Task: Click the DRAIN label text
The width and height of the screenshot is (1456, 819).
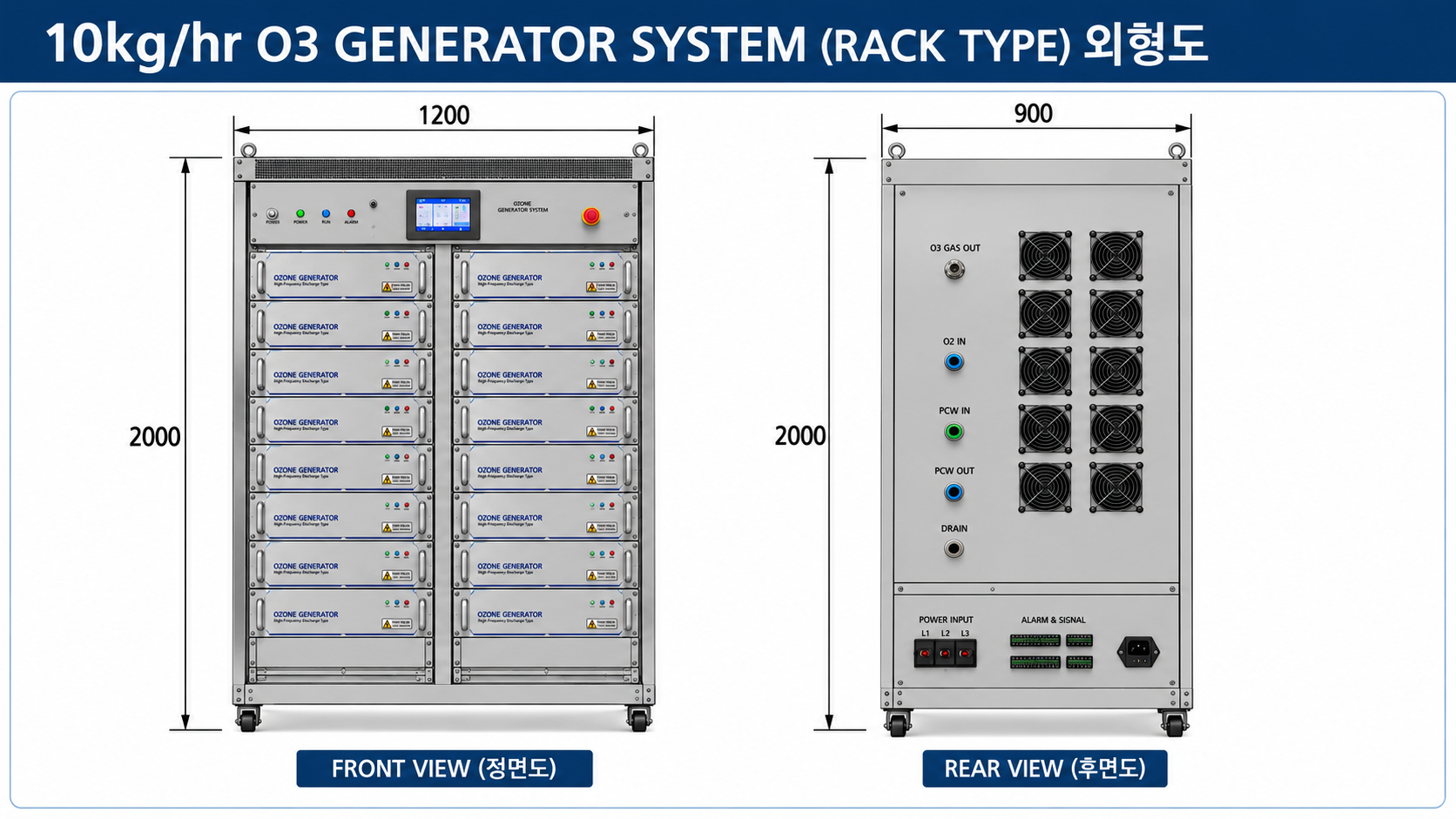Action: (954, 528)
